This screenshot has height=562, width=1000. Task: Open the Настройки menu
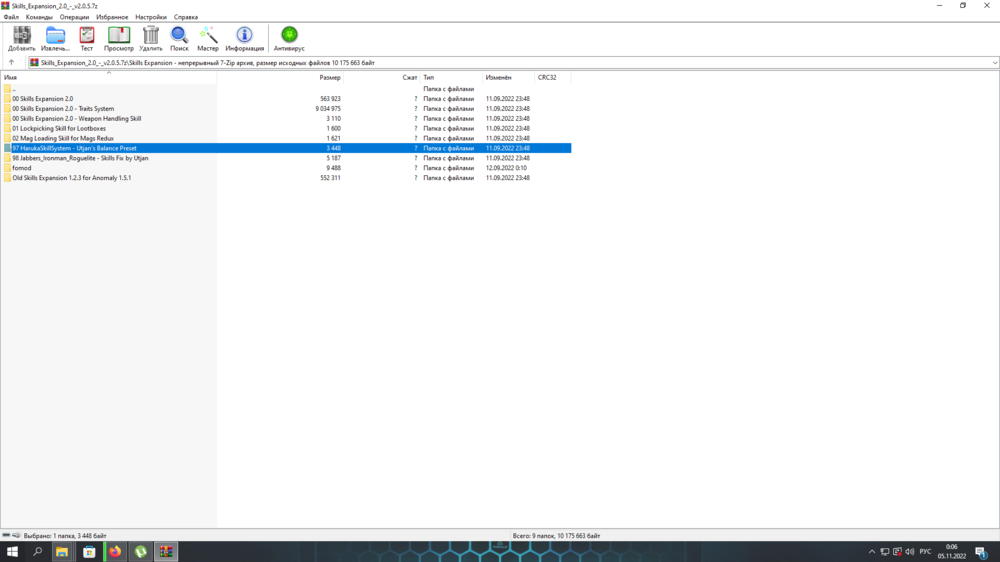(x=151, y=17)
